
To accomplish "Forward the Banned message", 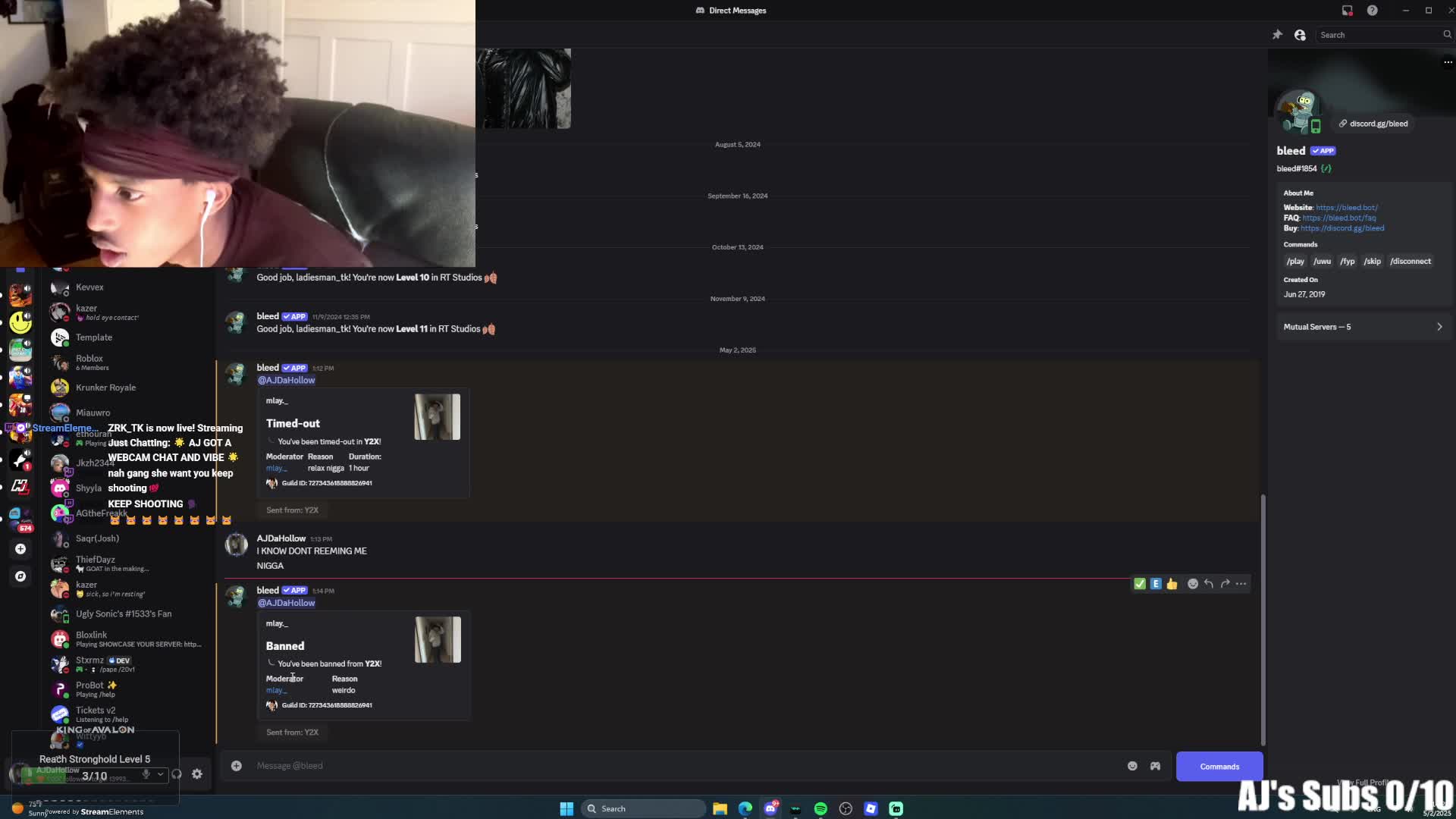I will point(1225,584).
